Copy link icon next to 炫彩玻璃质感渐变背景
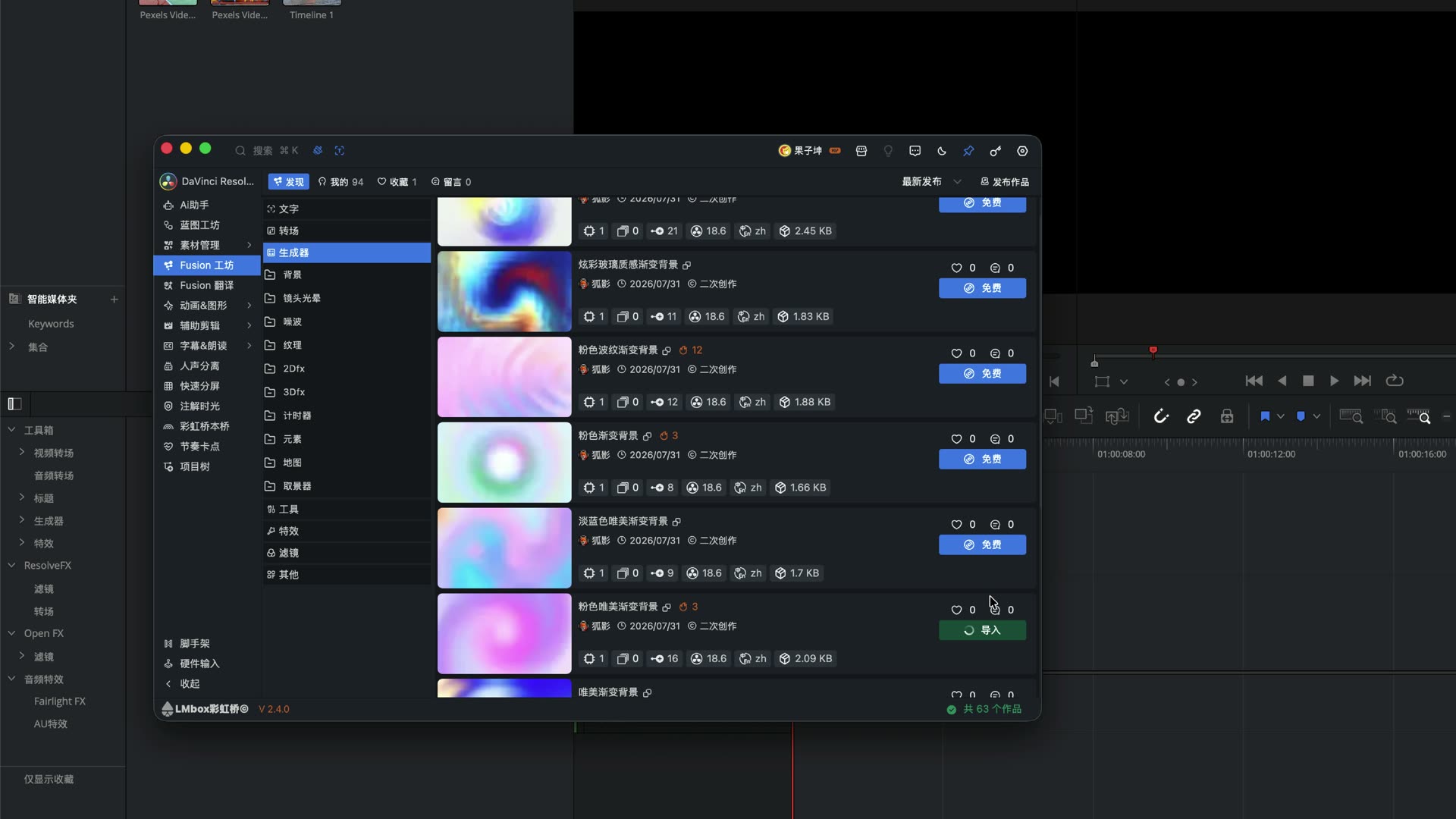The image size is (1456, 819). coord(686,265)
